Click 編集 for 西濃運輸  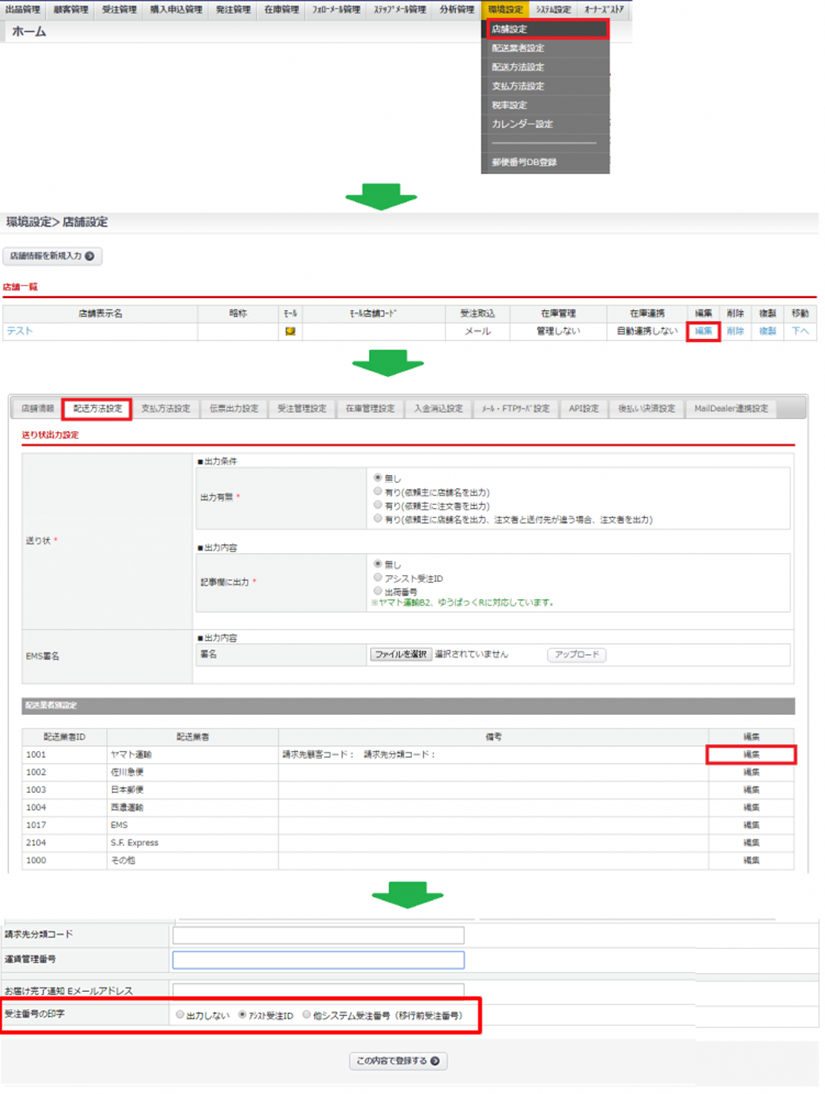tap(751, 807)
